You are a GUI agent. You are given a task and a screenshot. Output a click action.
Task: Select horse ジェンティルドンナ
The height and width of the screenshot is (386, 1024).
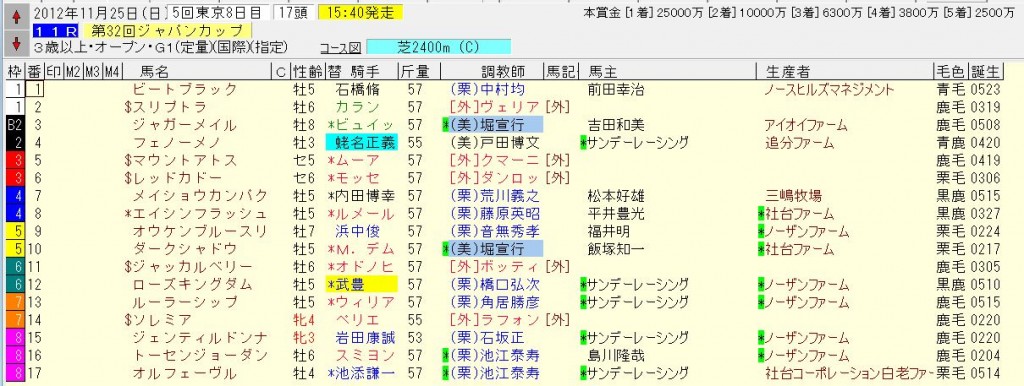click(200, 337)
